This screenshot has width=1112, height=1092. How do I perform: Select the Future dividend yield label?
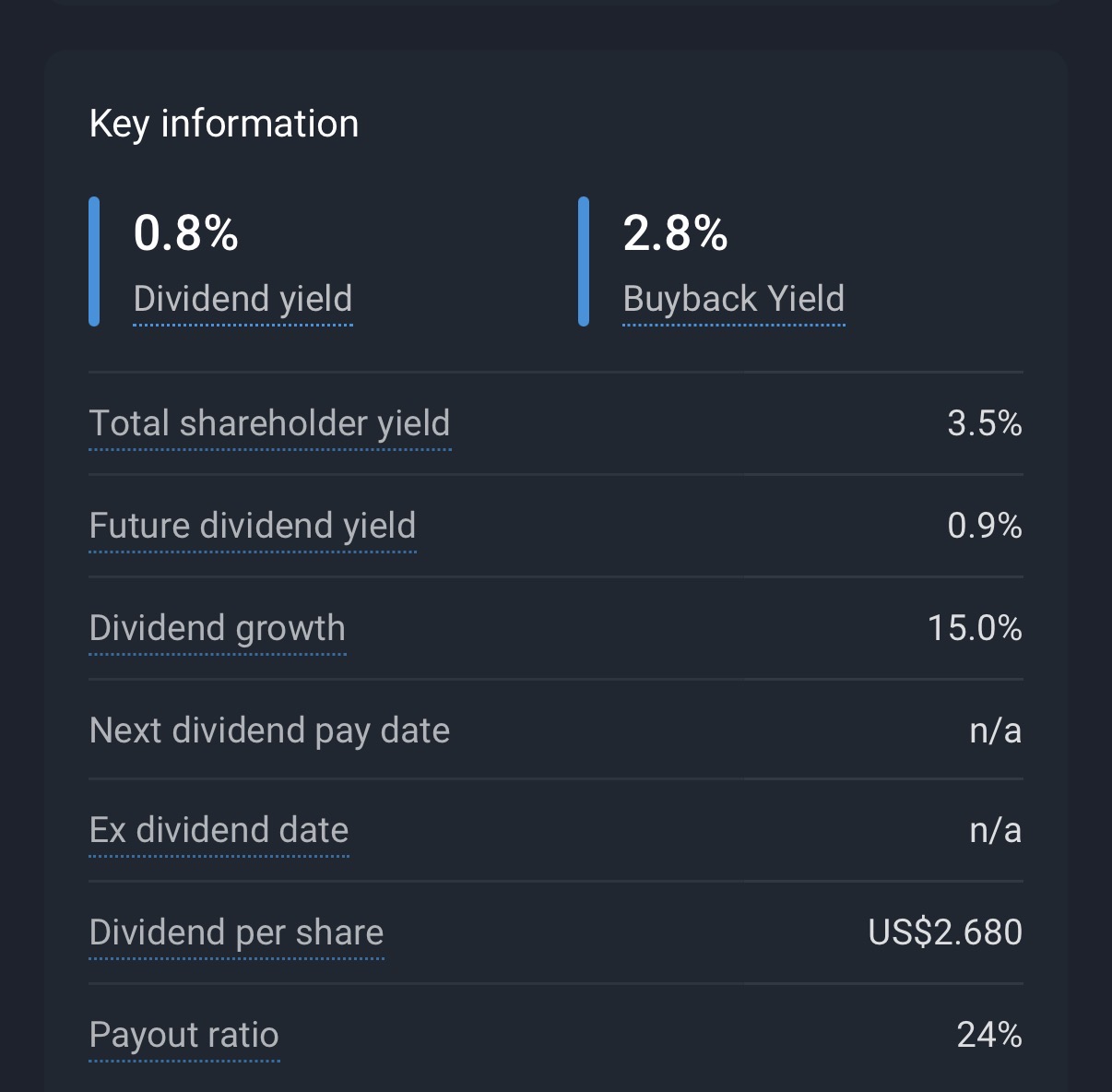(x=253, y=526)
